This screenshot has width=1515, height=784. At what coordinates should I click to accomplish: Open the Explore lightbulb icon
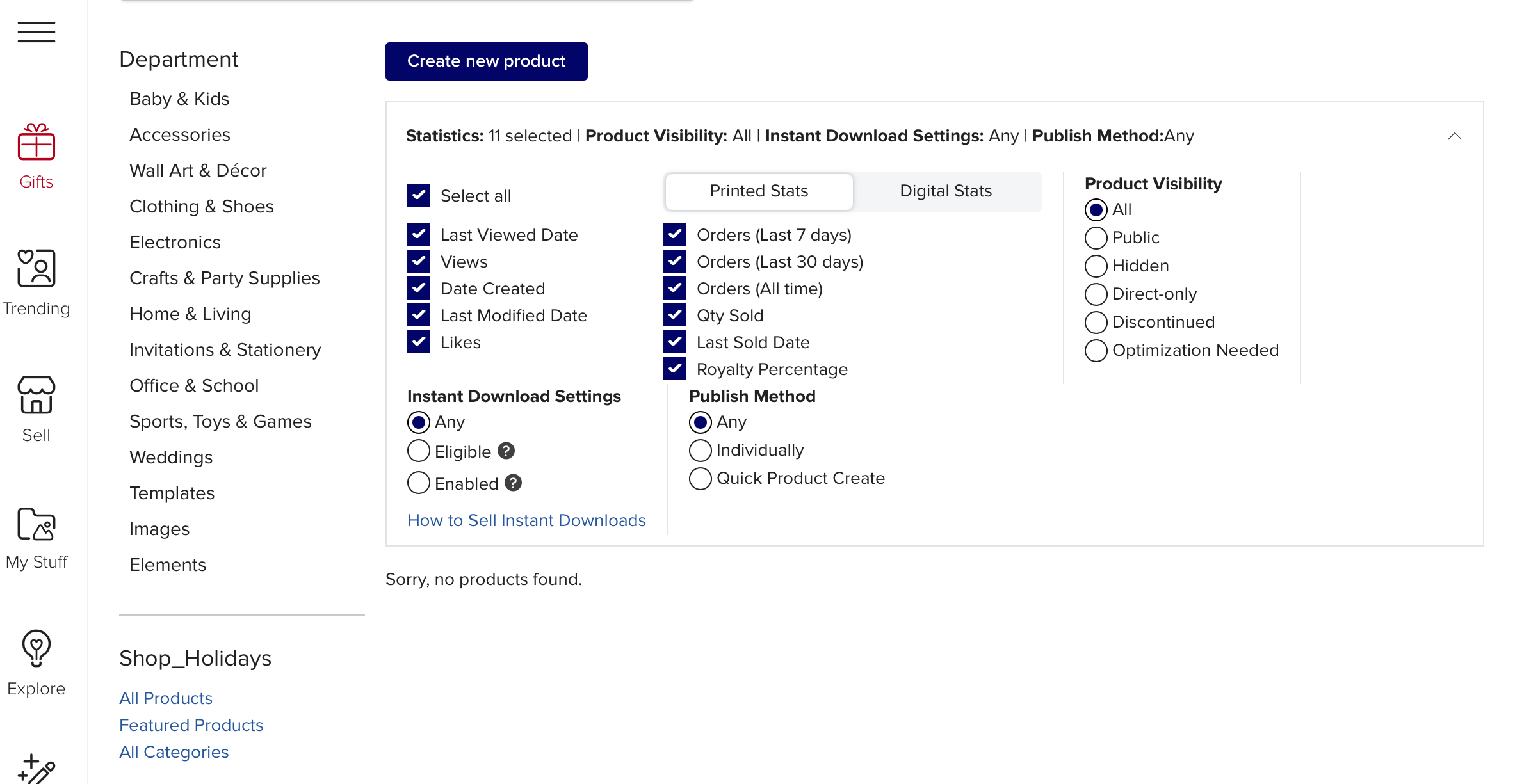point(36,648)
